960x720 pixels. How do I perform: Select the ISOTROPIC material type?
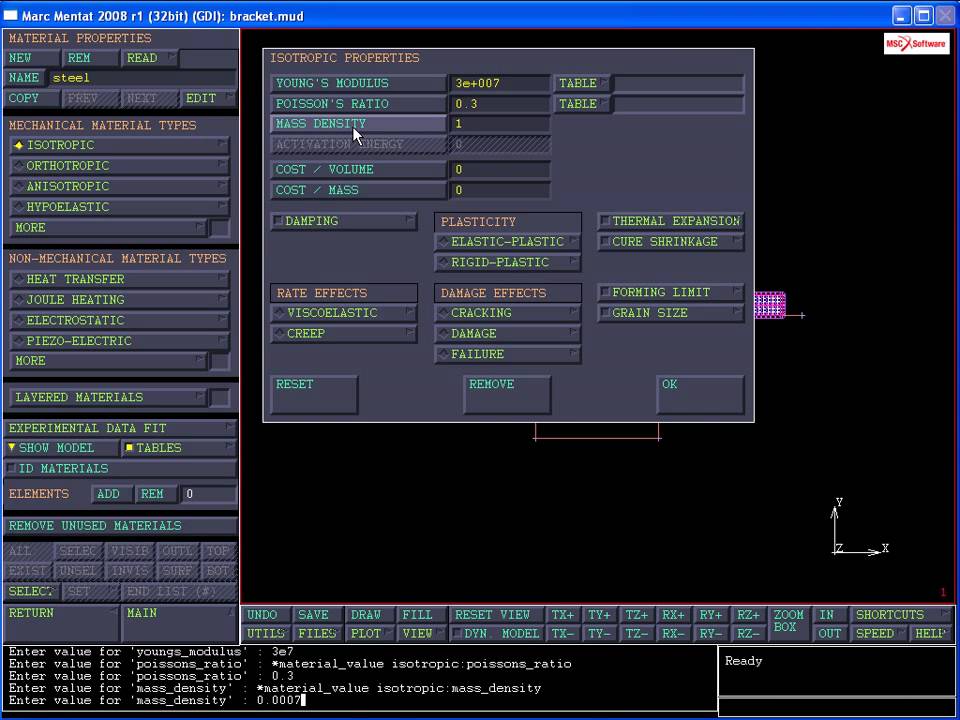point(119,145)
